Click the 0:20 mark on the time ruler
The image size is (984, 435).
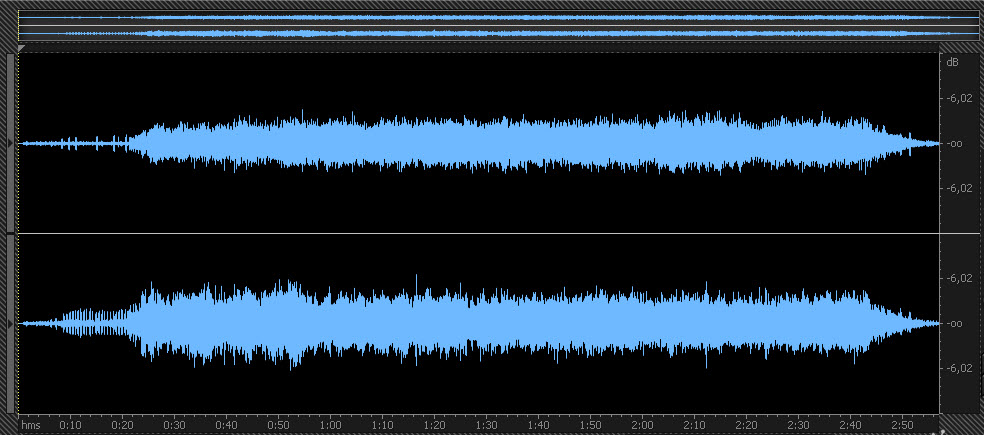pyautogui.click(x=122, y=425)
